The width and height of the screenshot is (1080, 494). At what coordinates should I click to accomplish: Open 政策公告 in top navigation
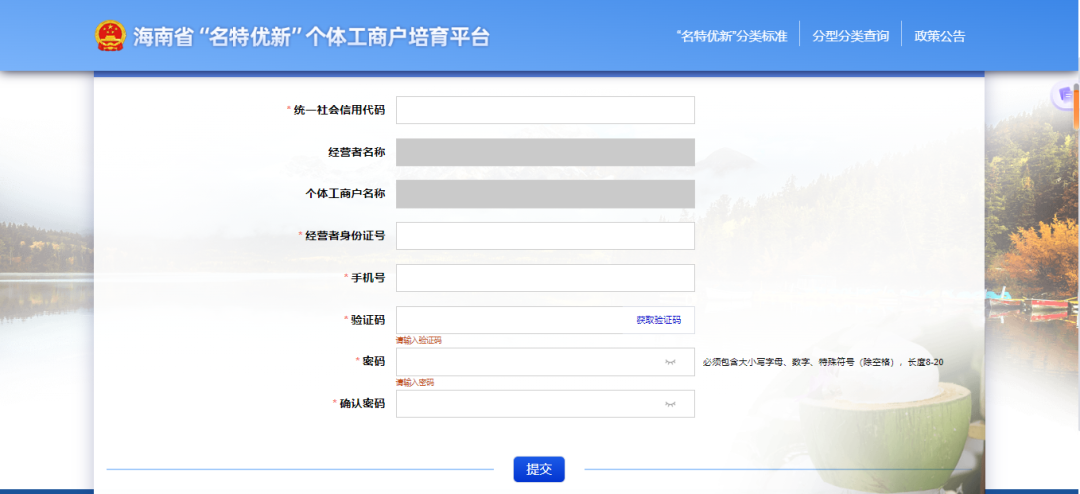coord(939,36)
